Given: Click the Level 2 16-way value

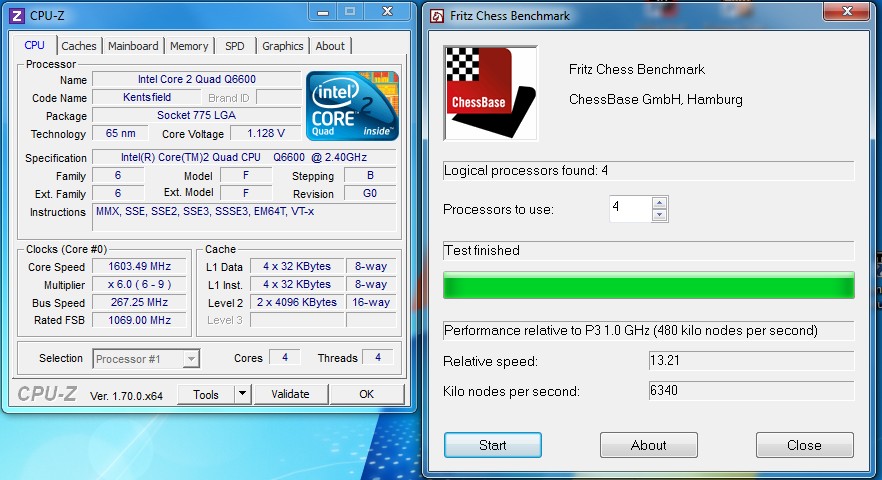Looking at the screenshot, I should click(371, 302).
